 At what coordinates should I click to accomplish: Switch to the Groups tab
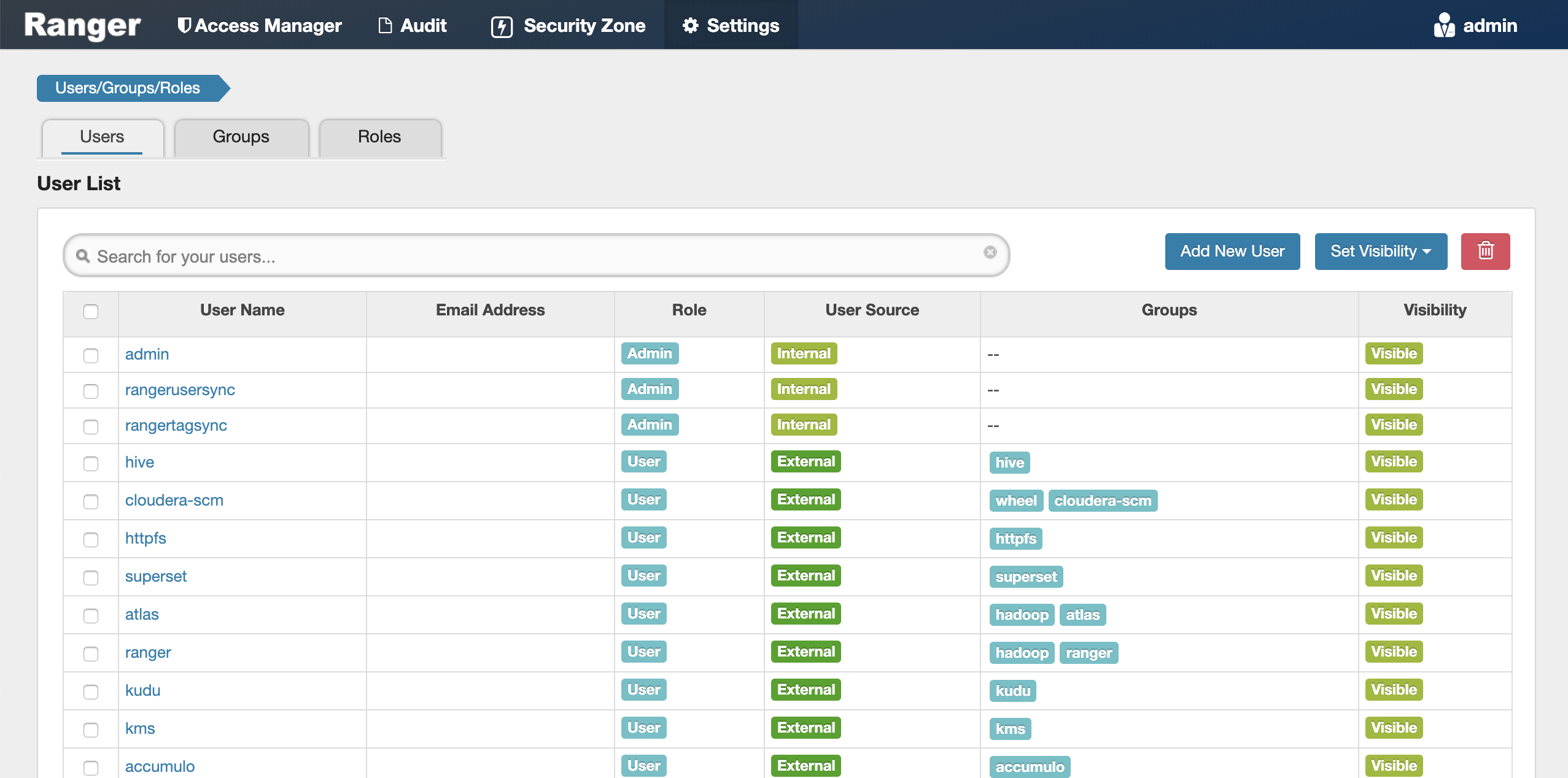(x=241, y=137)
